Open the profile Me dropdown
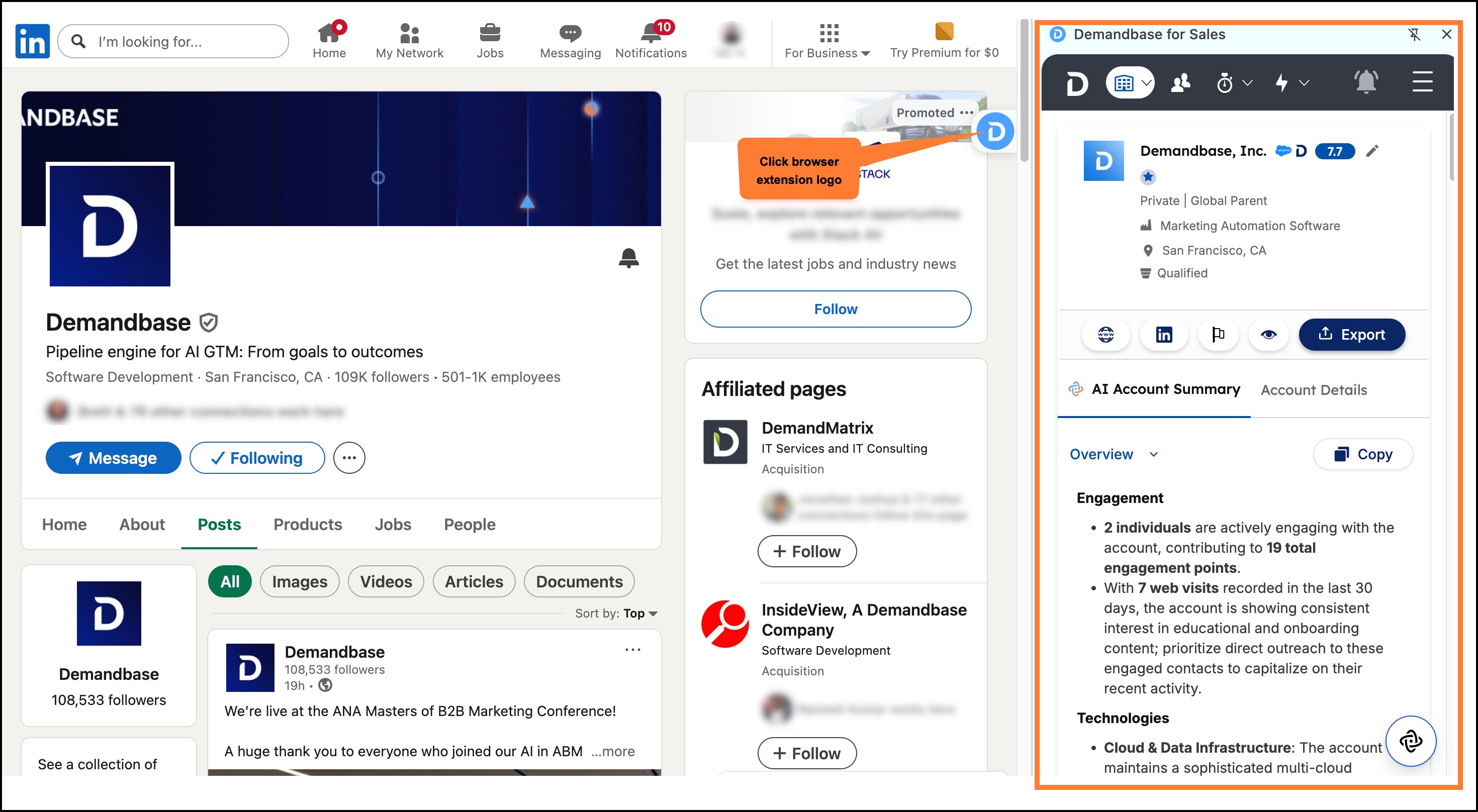1478x812 pixels. (x=730, y=40)
